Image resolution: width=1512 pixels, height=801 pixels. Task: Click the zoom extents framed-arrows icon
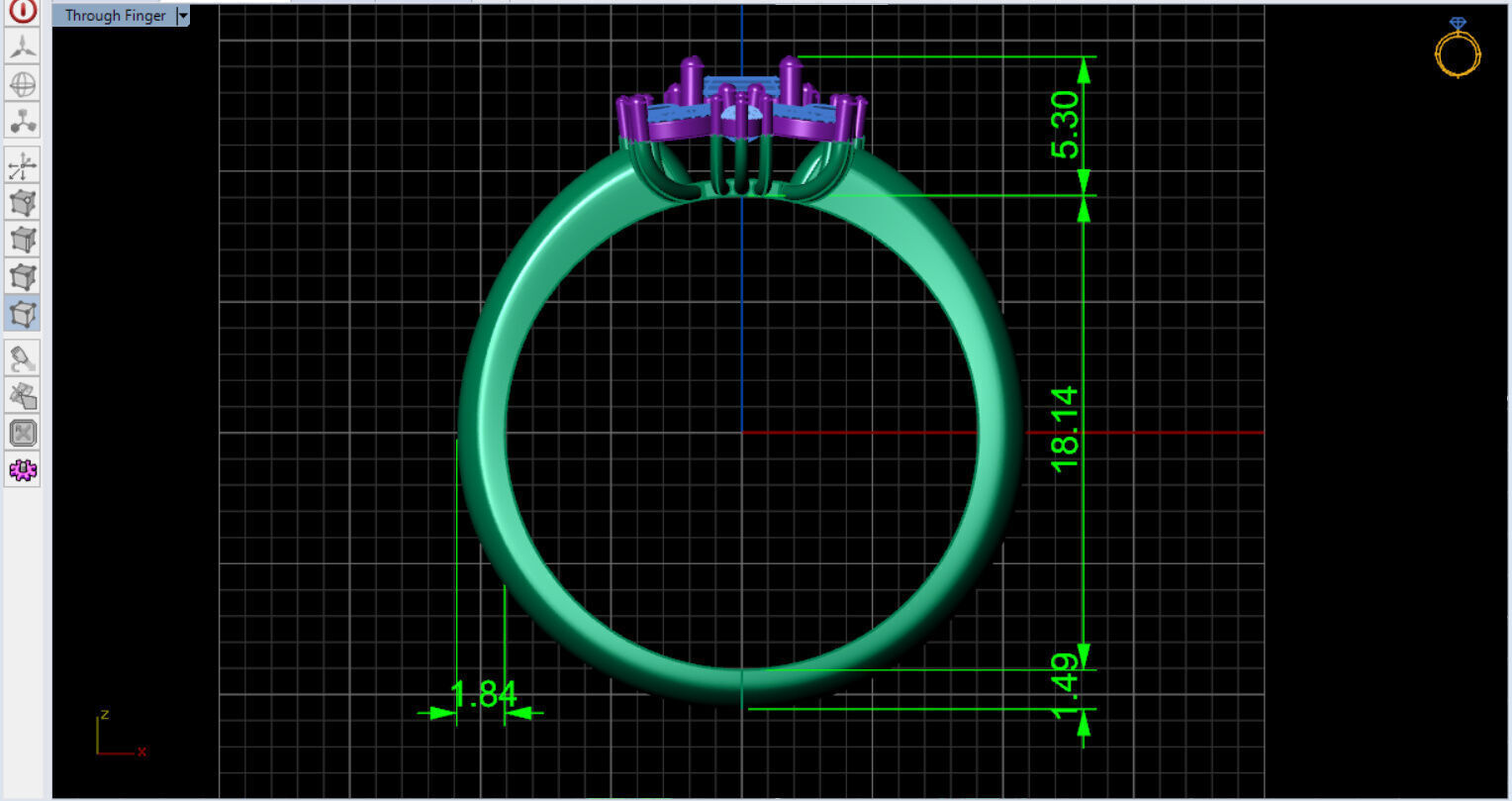pyautogui.click(x=22, y=433)
